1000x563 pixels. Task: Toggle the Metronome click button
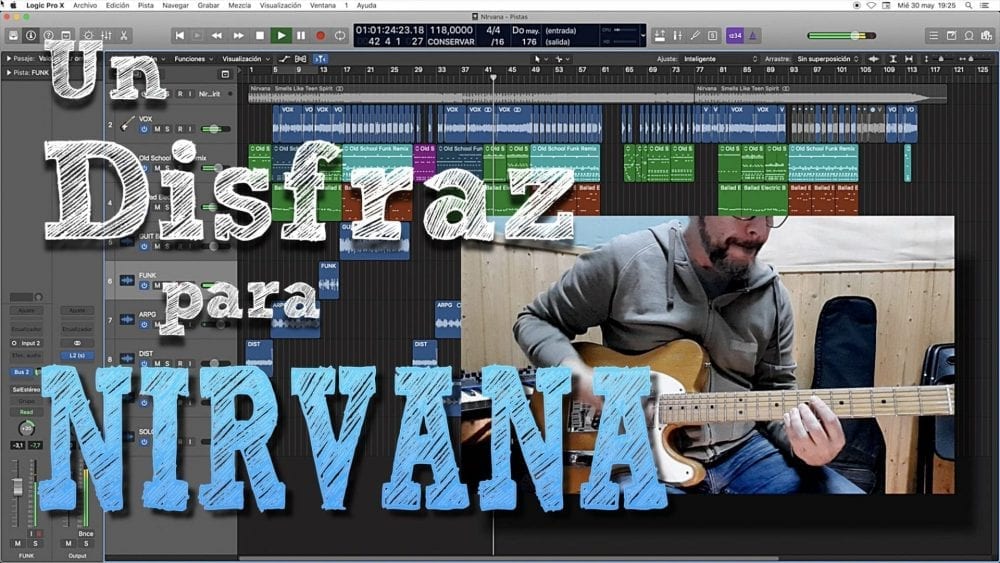click(x=753, y=36)
